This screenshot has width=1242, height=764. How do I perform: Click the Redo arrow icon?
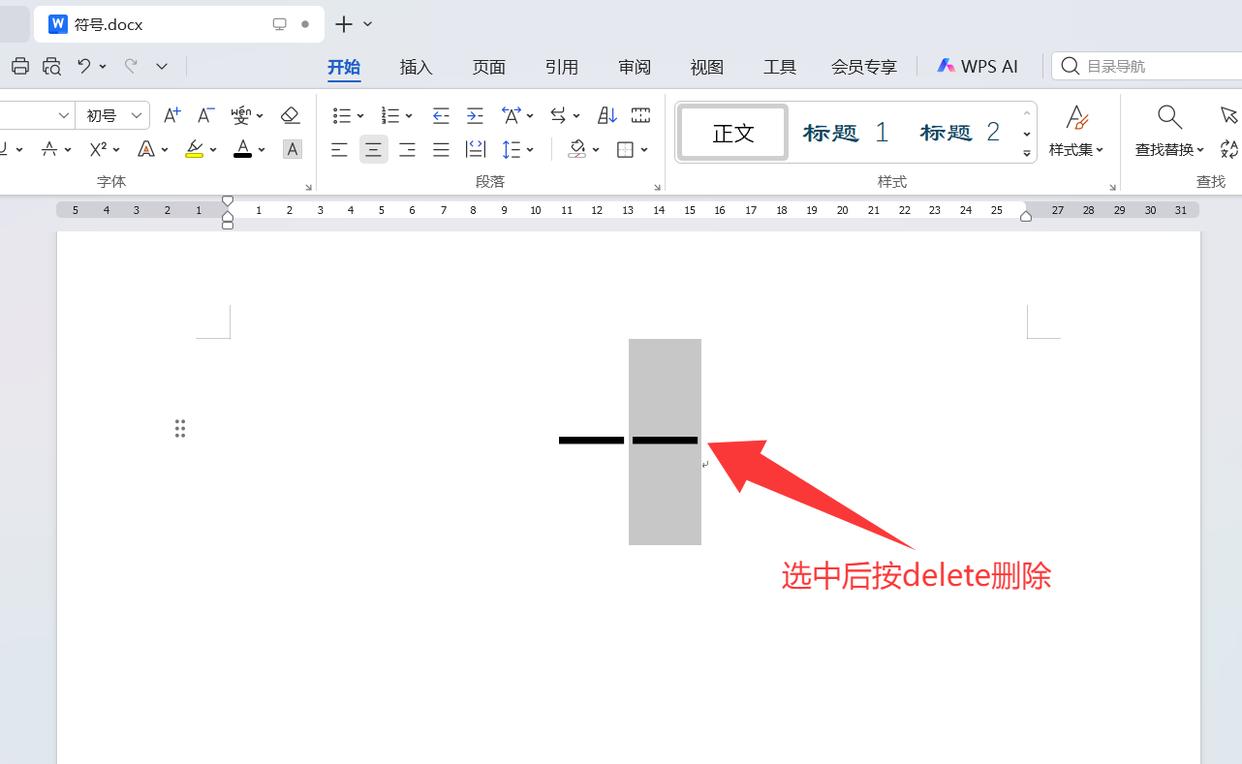click(130, 66)
